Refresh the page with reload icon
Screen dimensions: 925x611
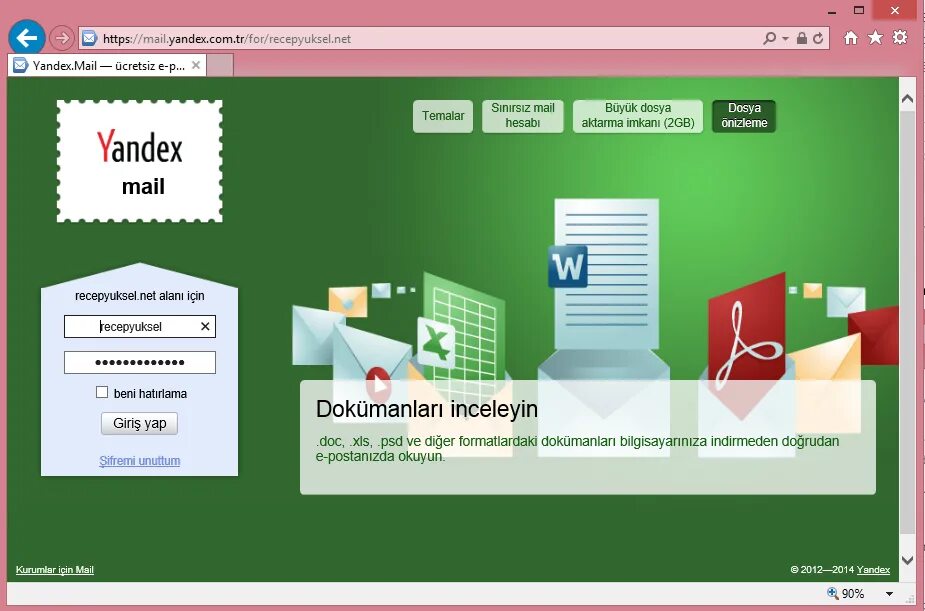point(818,38)
